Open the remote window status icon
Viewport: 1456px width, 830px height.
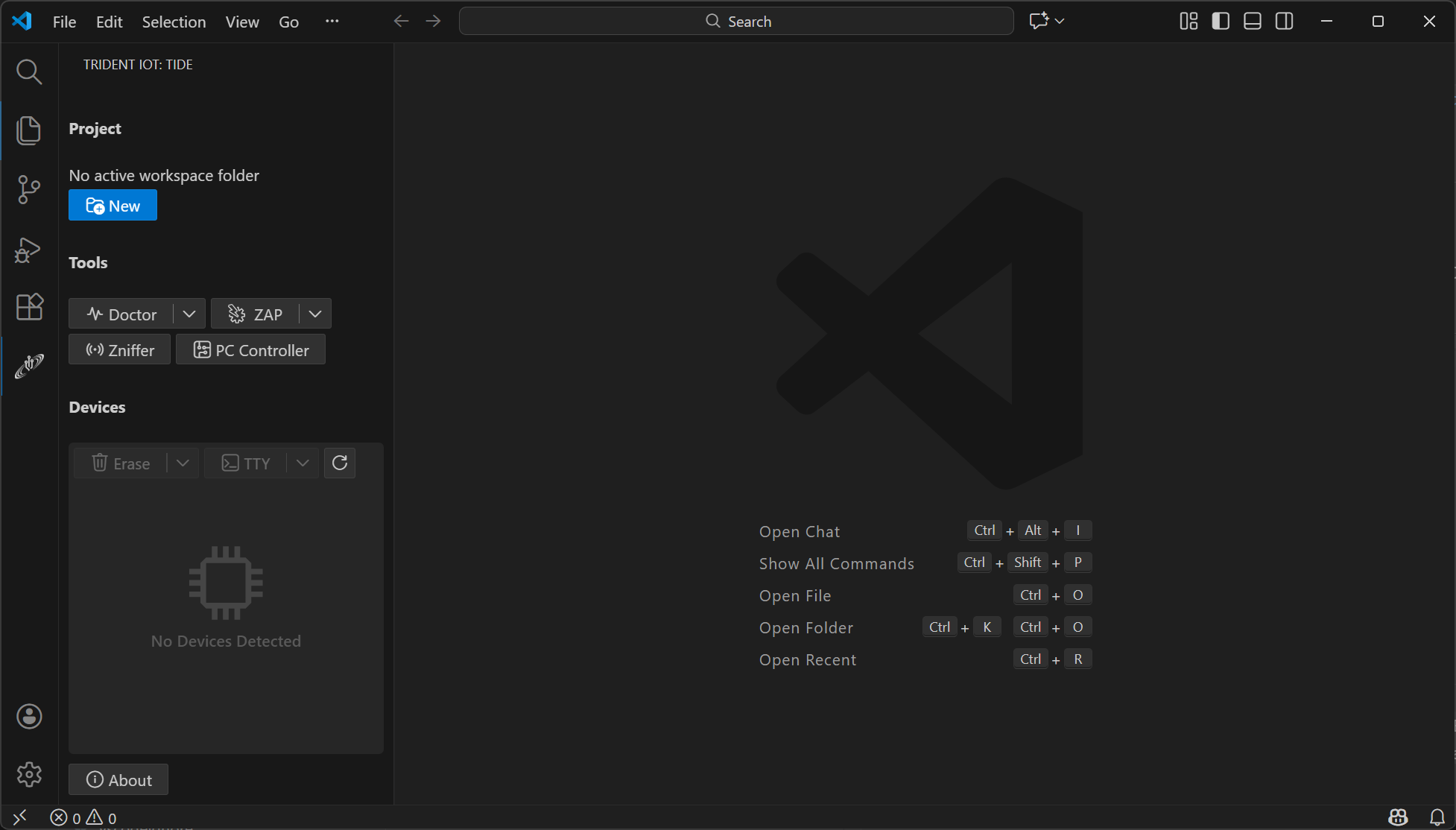click(x=20, y=817)
